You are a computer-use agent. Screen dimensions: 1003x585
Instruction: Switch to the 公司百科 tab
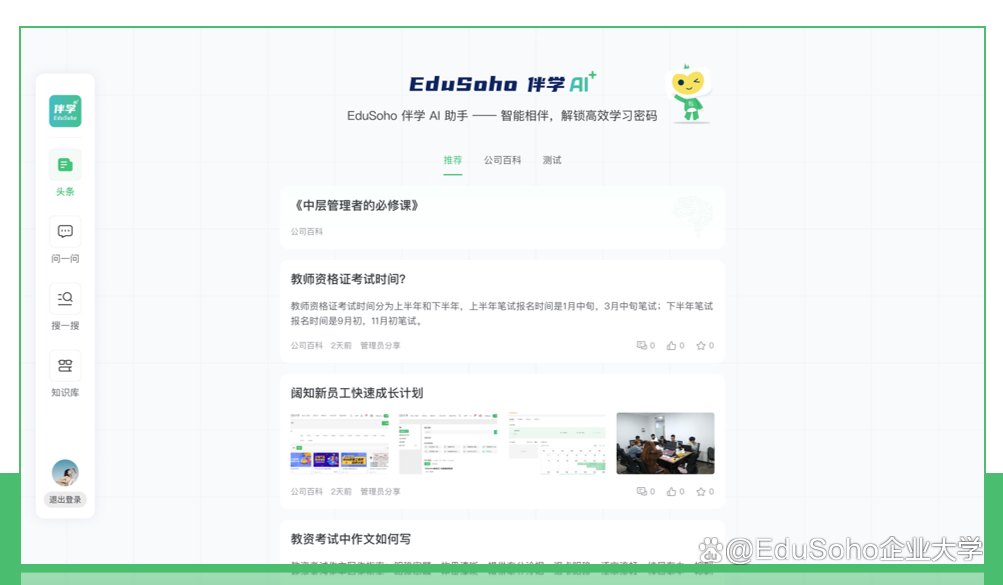[x=502, y=160]
